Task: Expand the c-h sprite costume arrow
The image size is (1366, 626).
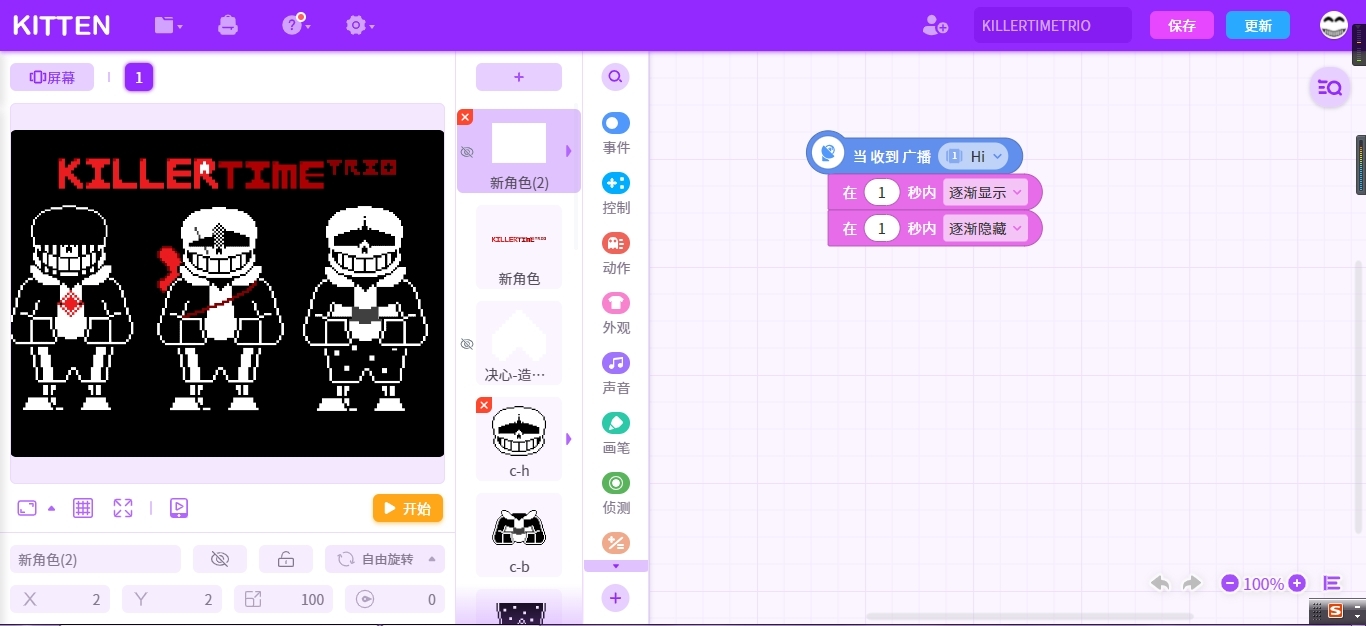Action: [x=569, y=439]
